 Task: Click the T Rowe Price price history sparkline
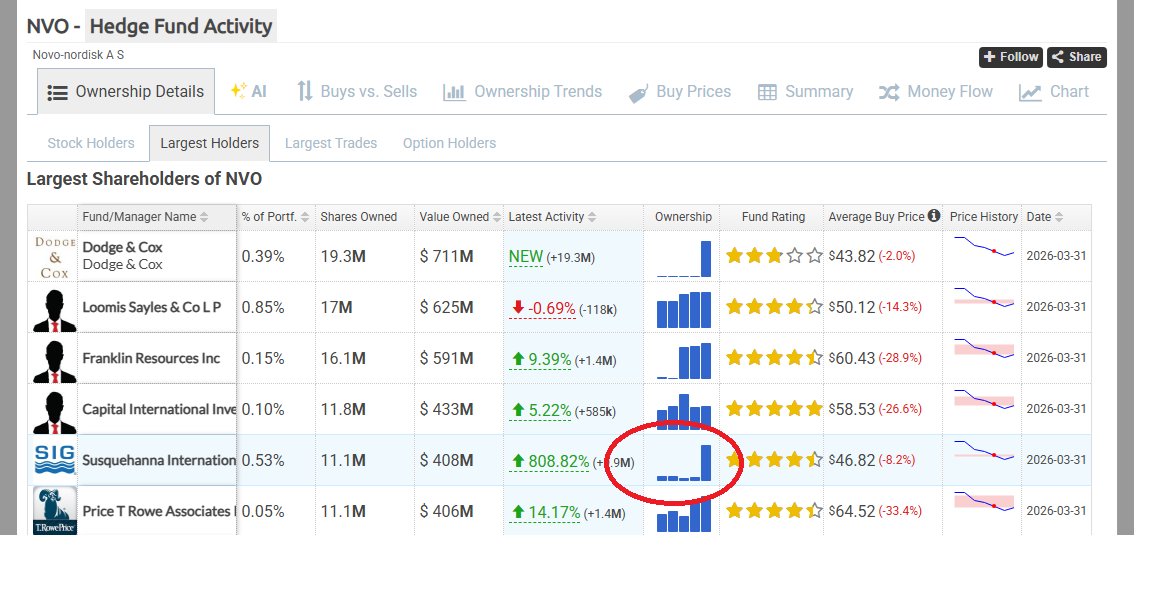984,502
